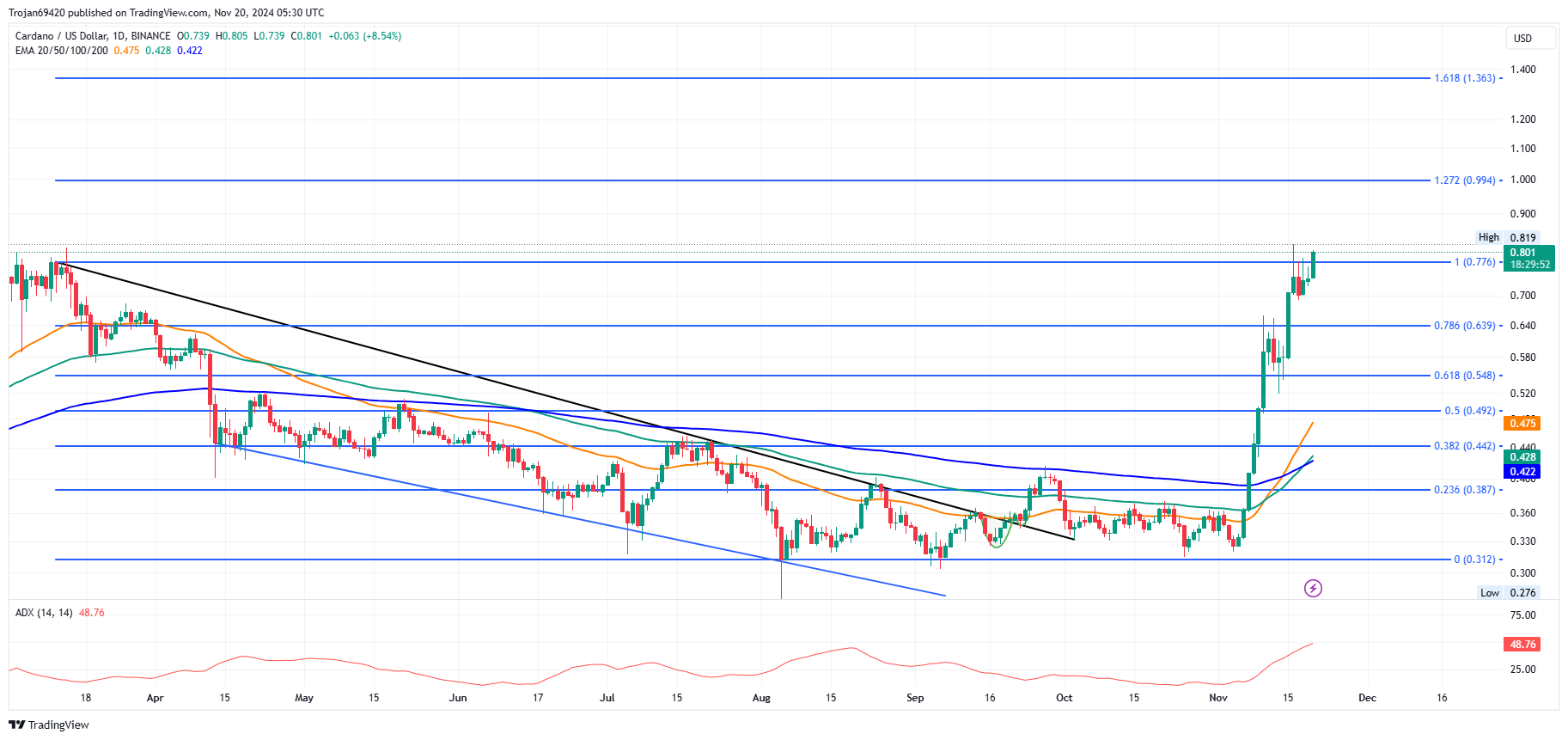
Task: Click the TradingView logo in the bottom-left corner
Action: [49, 725]
